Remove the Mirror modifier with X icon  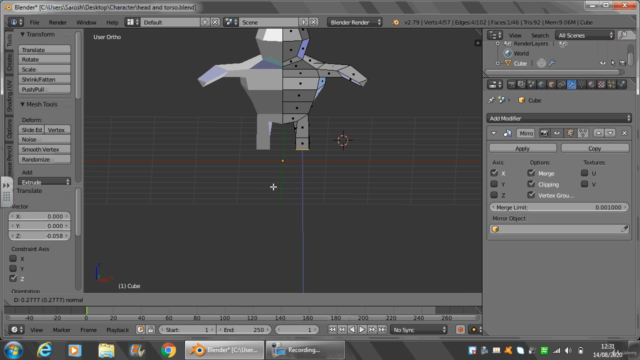point(624,133)
